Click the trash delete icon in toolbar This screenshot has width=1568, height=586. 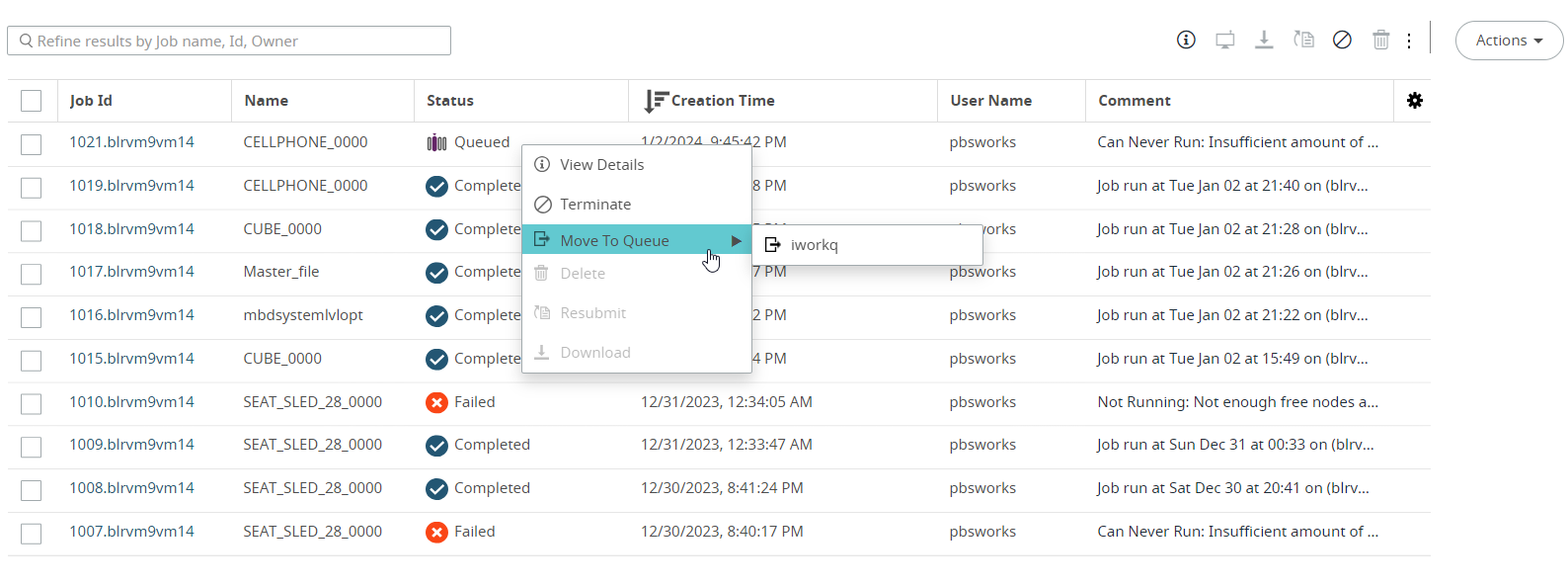(1380, 40)
